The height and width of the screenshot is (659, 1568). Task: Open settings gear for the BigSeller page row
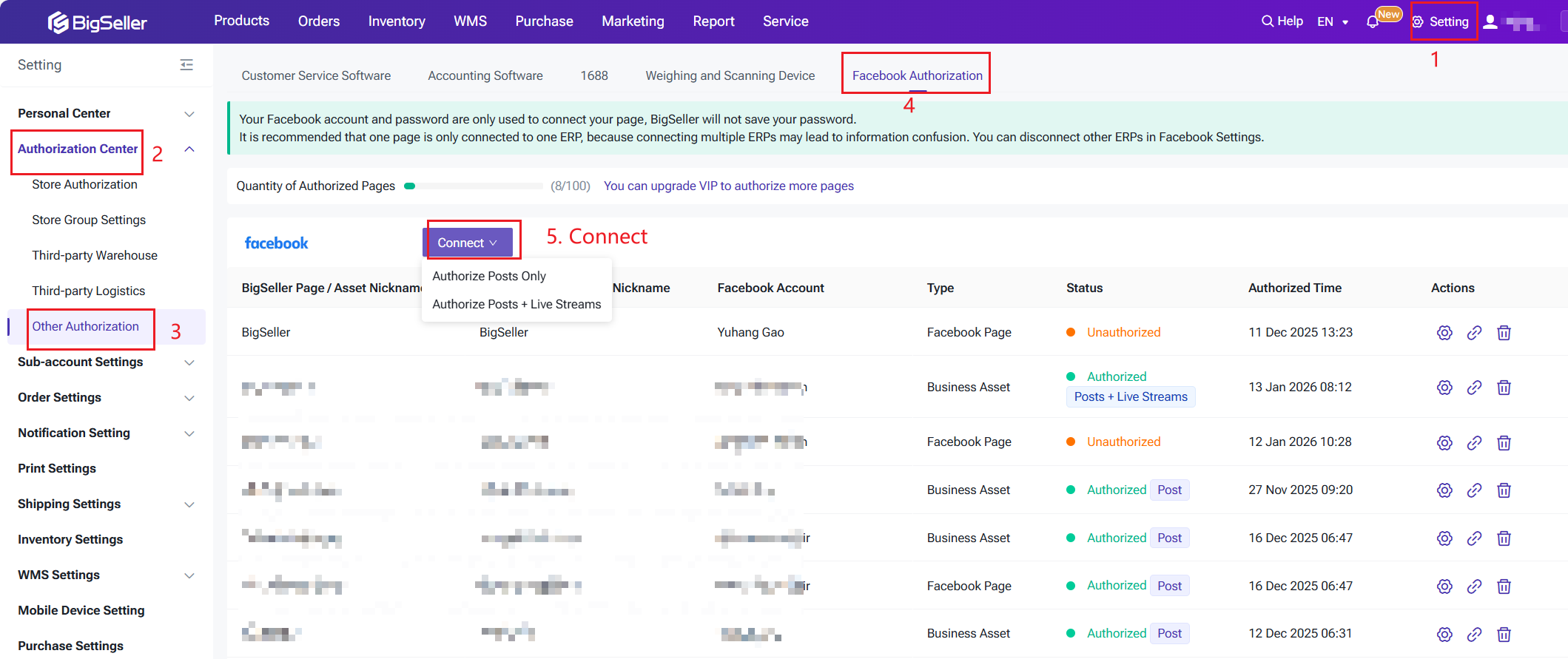click(1444, 333)
